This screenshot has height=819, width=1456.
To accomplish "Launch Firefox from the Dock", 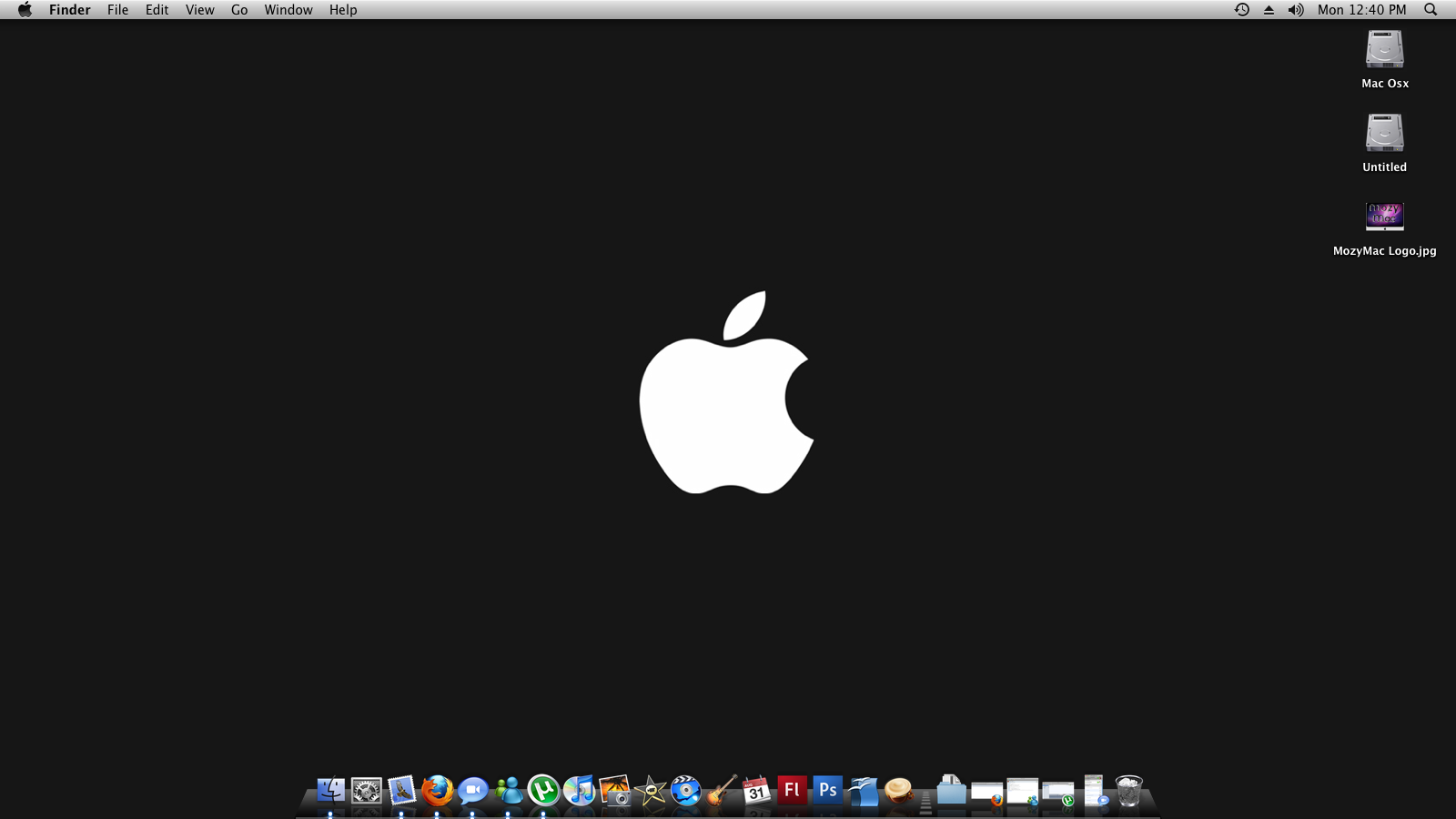I will click(437, 790).
